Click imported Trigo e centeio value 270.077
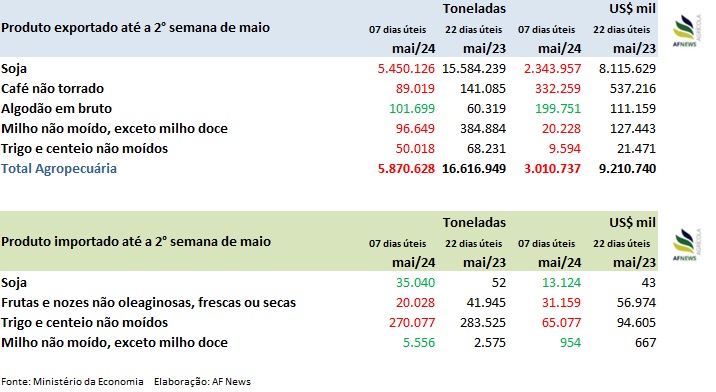This screenshot has width=716, height=392. tap(412, 323)
